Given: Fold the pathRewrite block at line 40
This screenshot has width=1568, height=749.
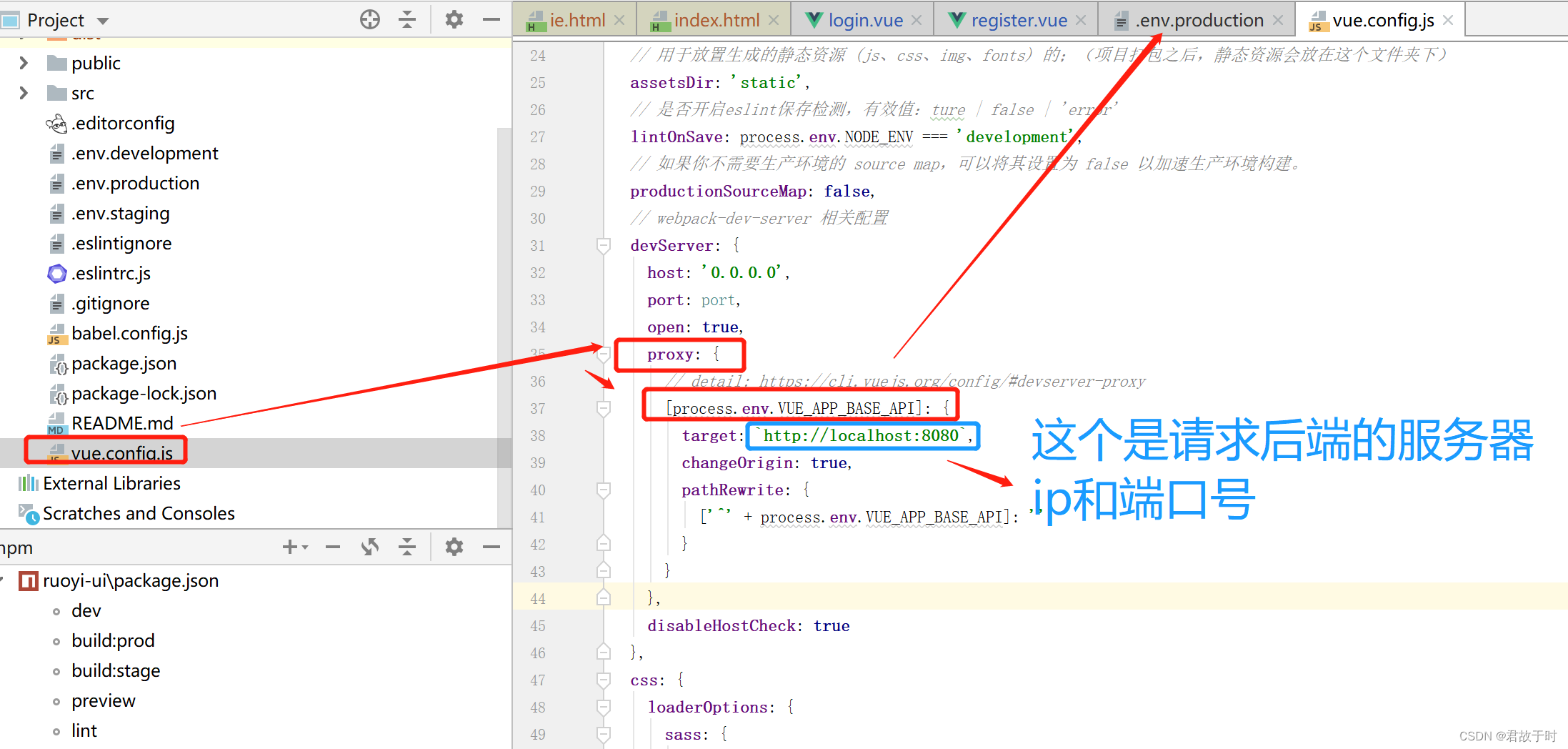Looking at the screenshot, I should [x=604, y=490].
